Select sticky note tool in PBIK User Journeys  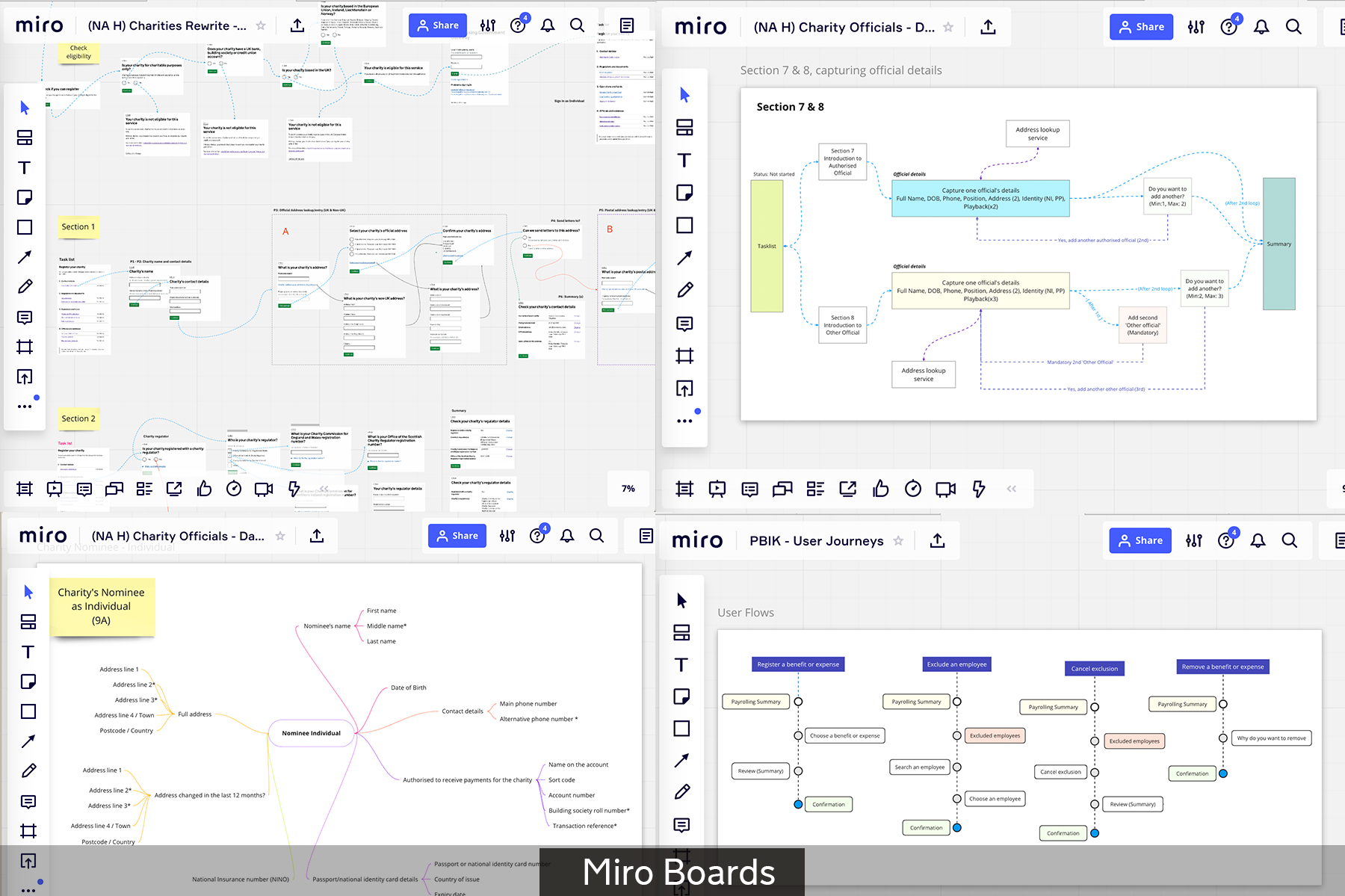point(681,696)
